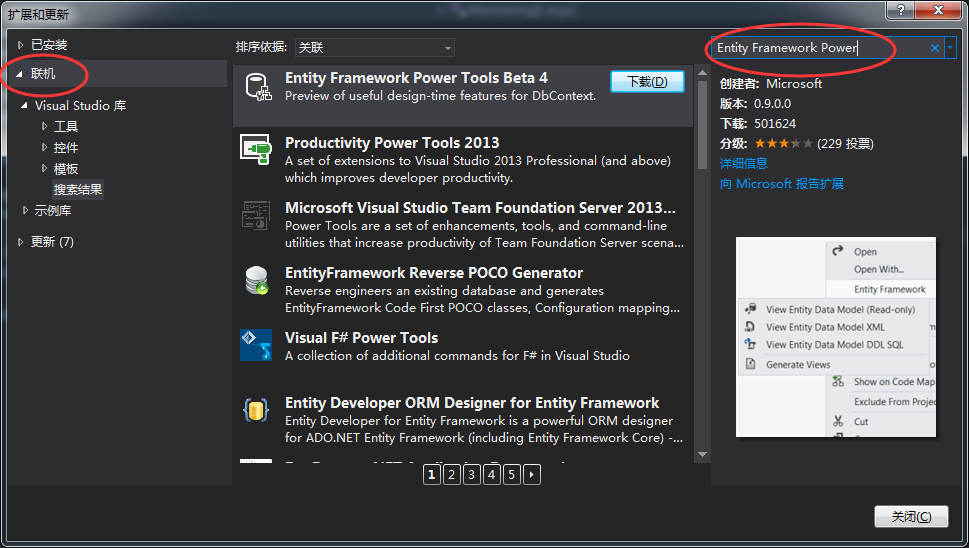969x548 pixels.
Task: Download Entity Framework Power Tools via 下载(D)
Action: [x=647, y=82]
